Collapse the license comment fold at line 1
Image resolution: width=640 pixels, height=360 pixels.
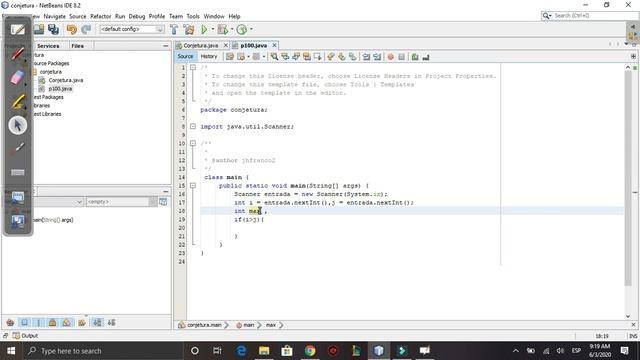point(193,67)
